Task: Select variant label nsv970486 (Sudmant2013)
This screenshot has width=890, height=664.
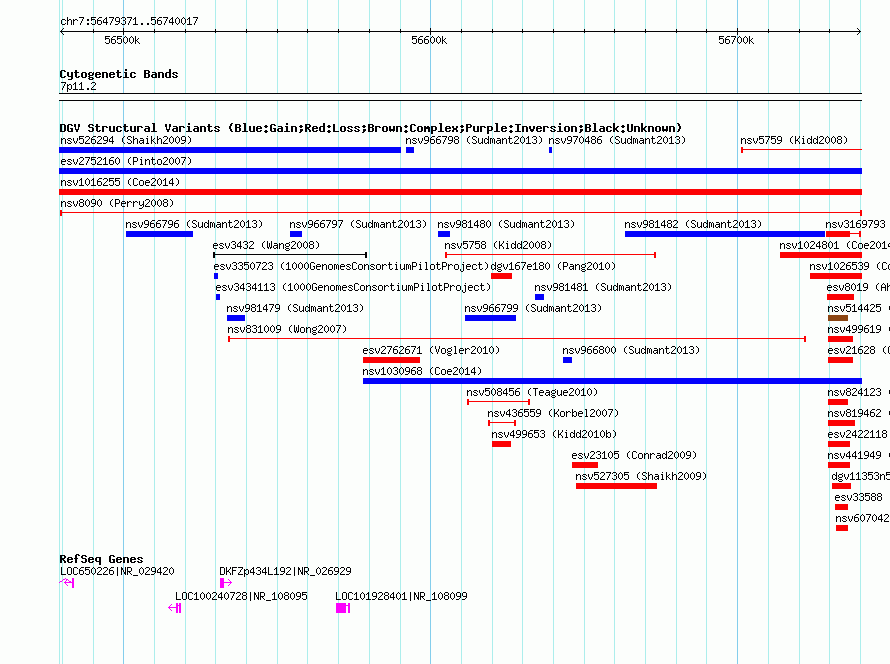Action: 617,140
